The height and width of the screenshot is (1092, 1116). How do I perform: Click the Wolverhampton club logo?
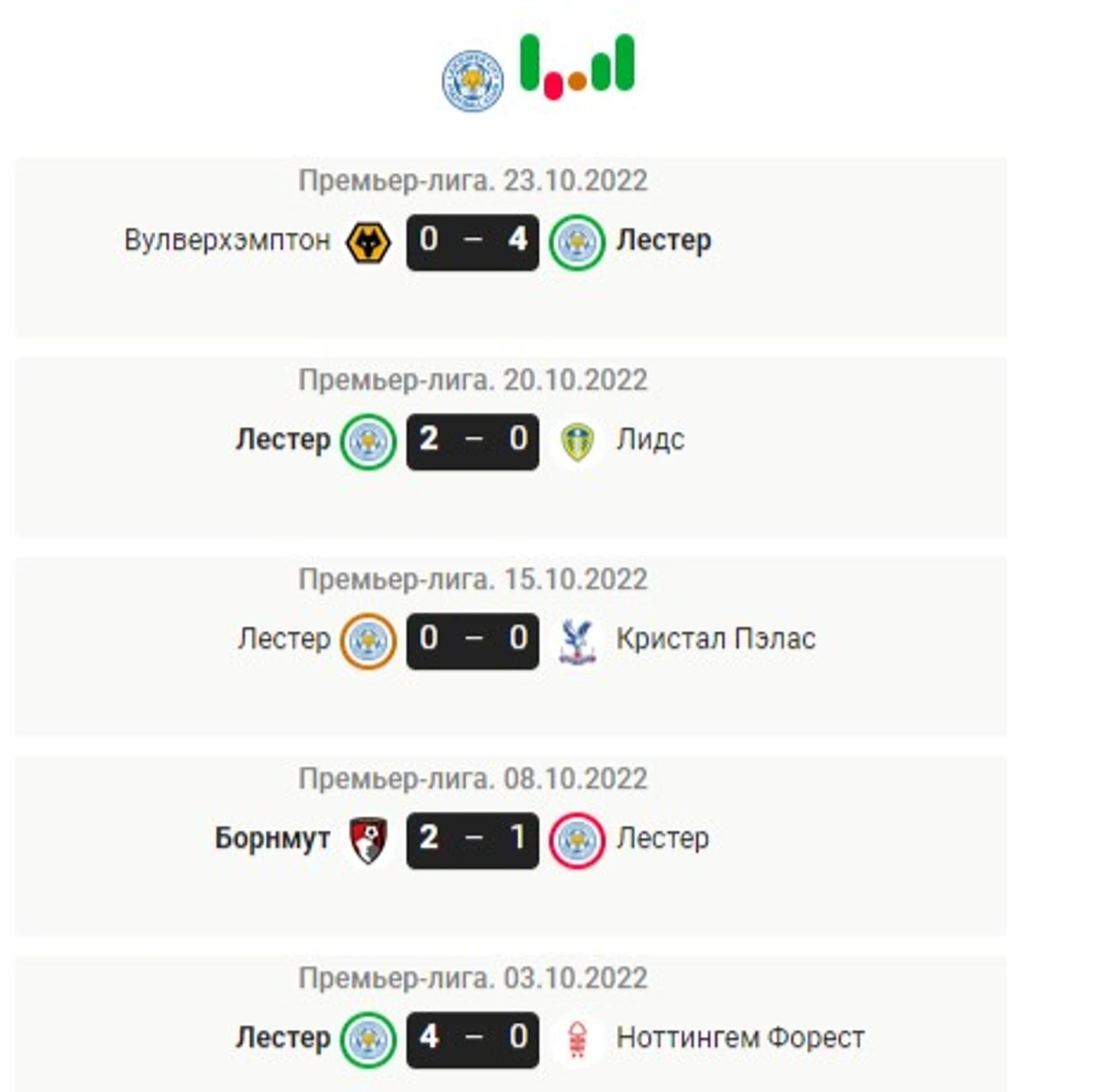pyautogui.click(x=368, y=243)
